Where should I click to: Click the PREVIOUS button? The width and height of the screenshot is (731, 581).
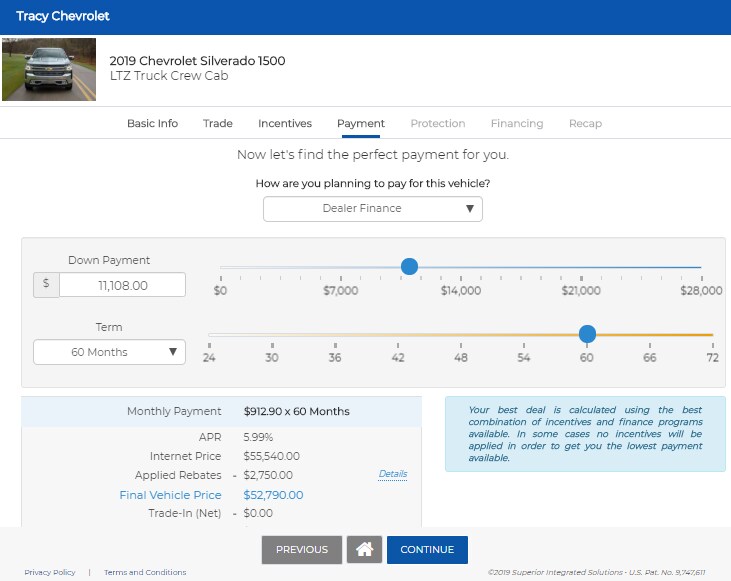coord(302,549)
